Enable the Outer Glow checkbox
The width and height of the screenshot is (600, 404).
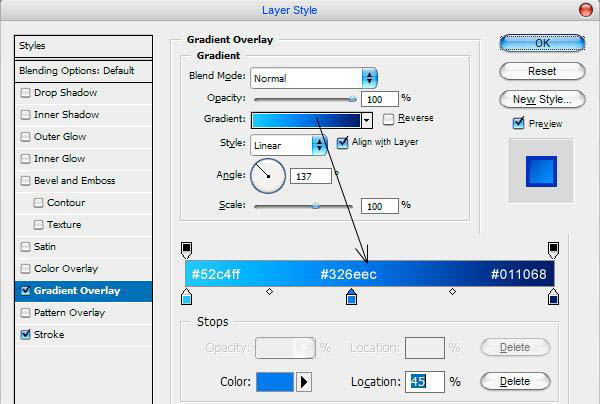[25, 137]
